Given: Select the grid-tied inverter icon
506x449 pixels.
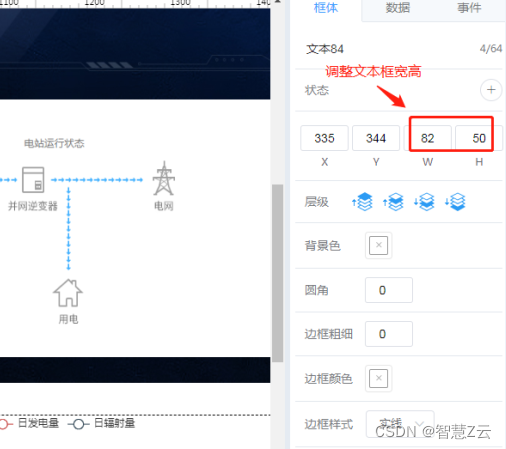Looking at the screenshot, I should [x=33, y=180].
